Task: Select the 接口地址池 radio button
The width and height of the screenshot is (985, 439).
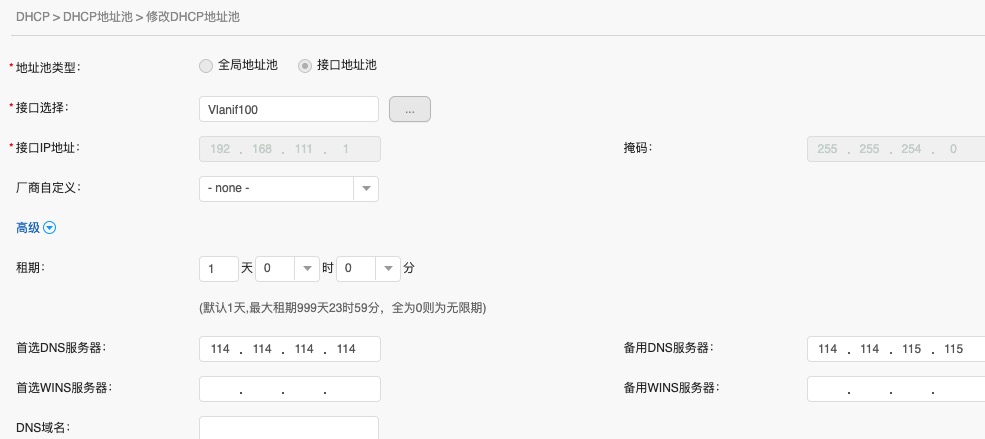Action: click(305, 66)
